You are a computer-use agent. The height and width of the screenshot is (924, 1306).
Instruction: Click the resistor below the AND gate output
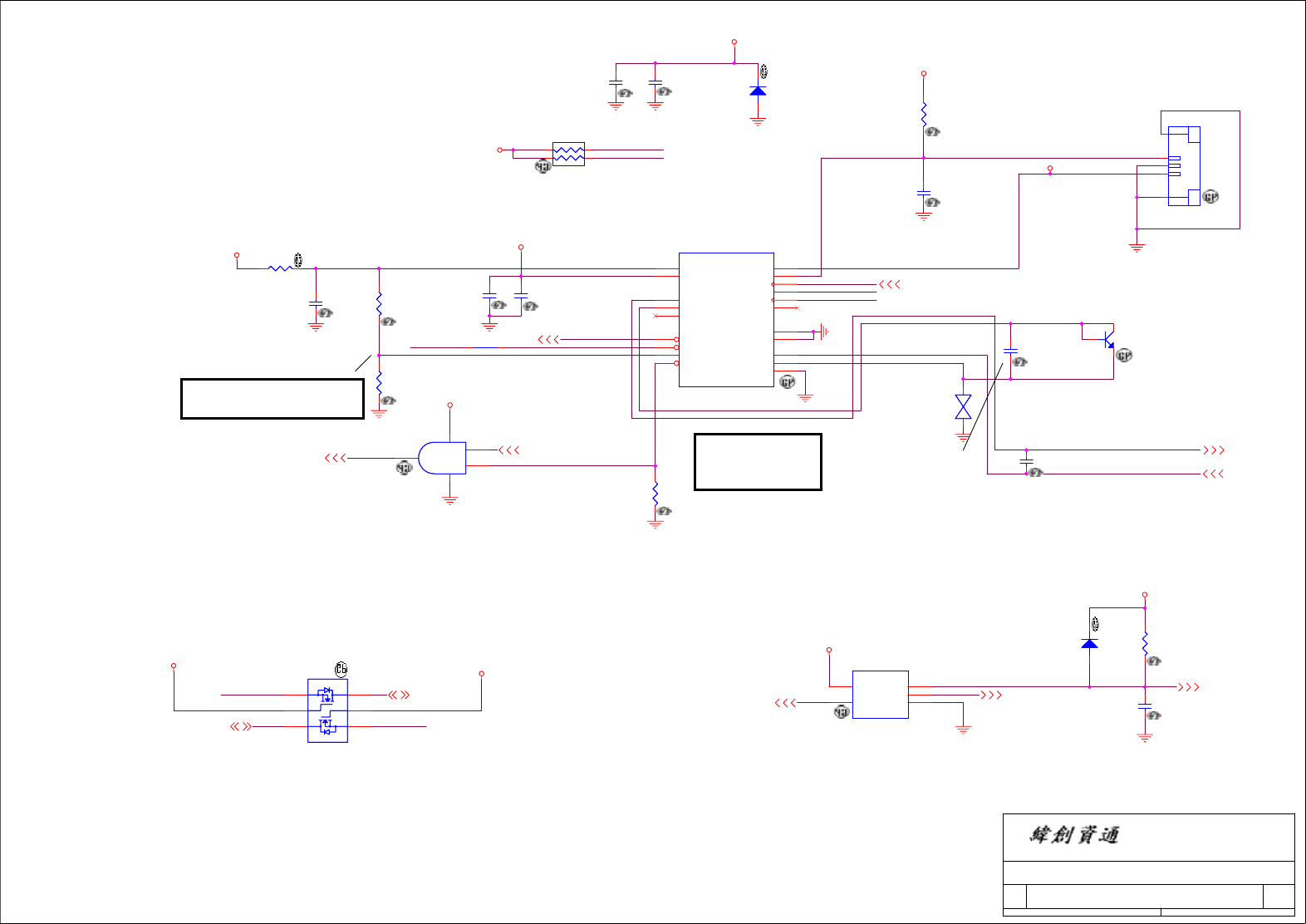point(655,494)
